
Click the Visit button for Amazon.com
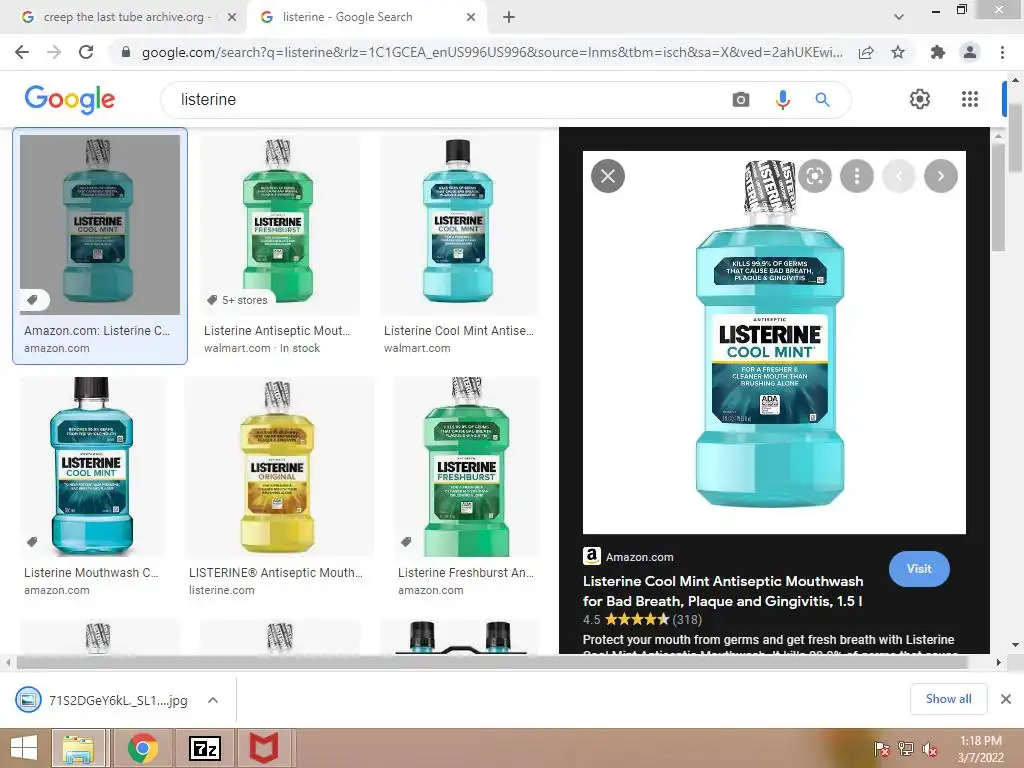coord(919,568)
